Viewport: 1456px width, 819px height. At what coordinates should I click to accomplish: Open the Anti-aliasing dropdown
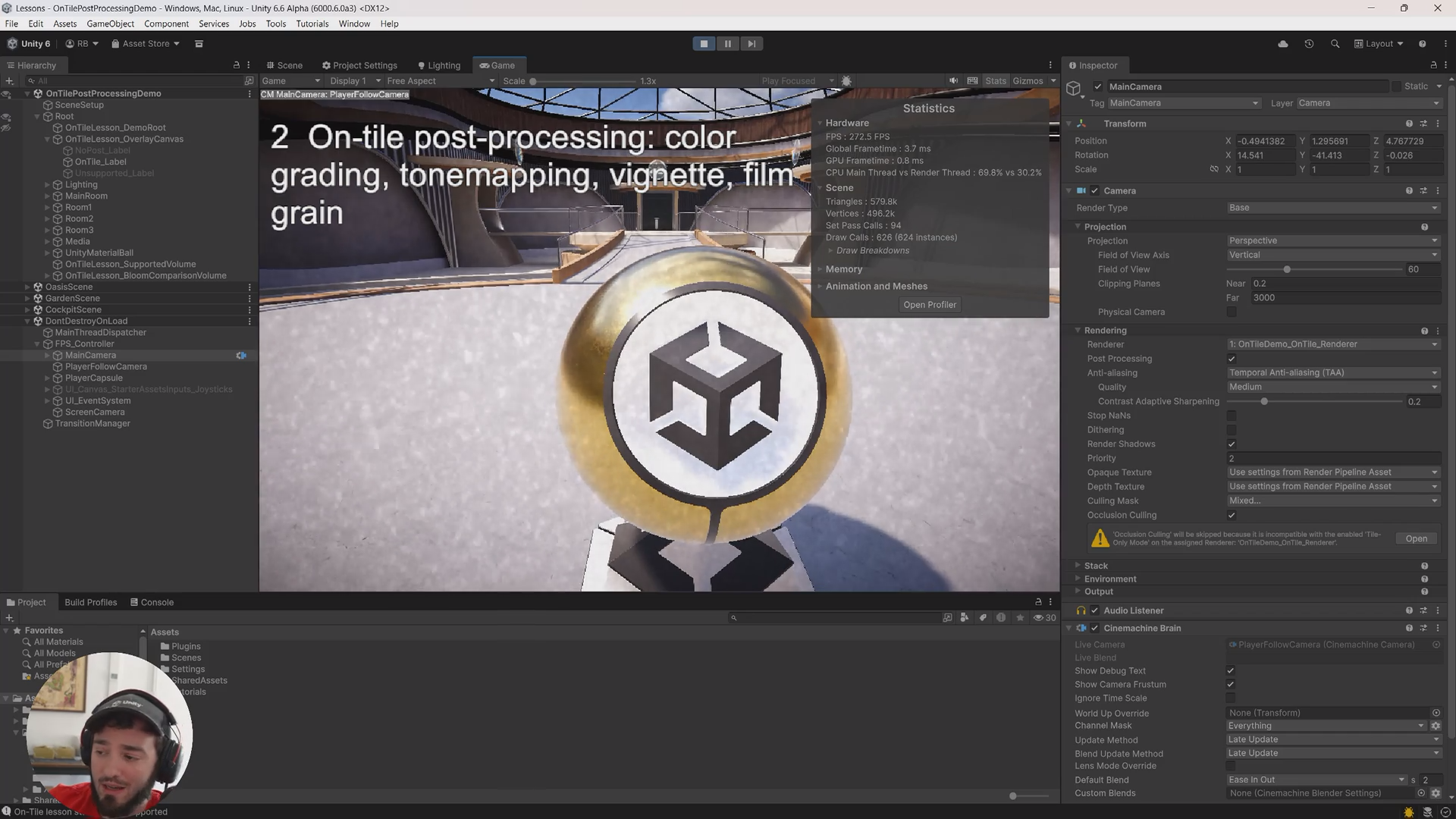tap(1333, 373)
